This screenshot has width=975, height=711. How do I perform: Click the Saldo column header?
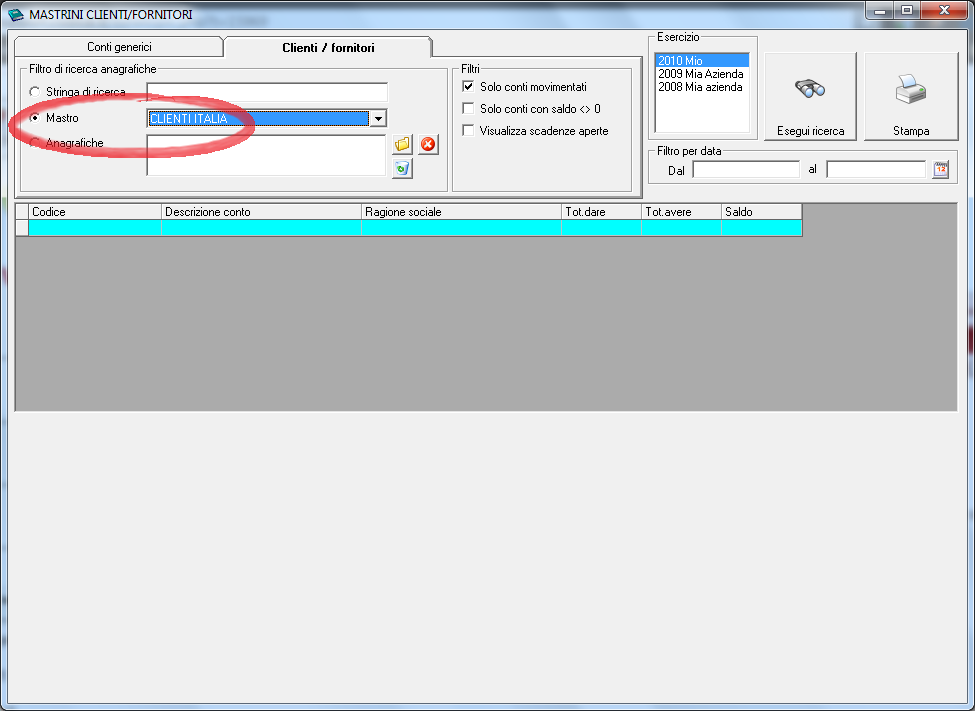pyautogui.click(x=762, y=211)
